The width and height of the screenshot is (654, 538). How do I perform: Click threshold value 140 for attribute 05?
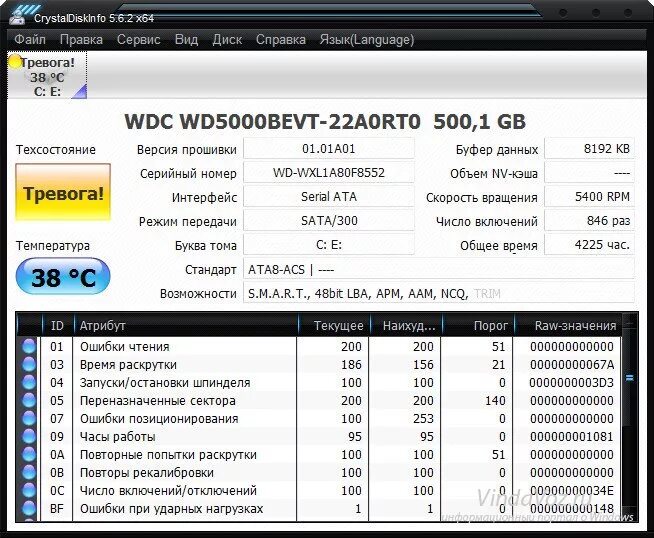pyautogui.click(x=495, y=400)
